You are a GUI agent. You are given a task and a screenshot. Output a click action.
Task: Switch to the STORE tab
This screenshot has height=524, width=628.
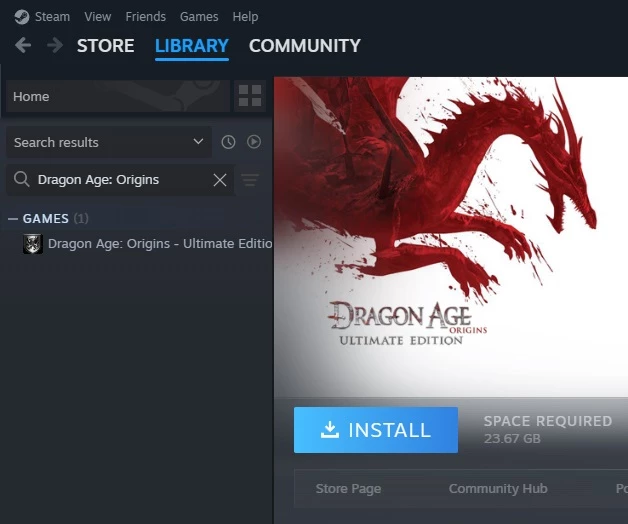pos(105,46)
